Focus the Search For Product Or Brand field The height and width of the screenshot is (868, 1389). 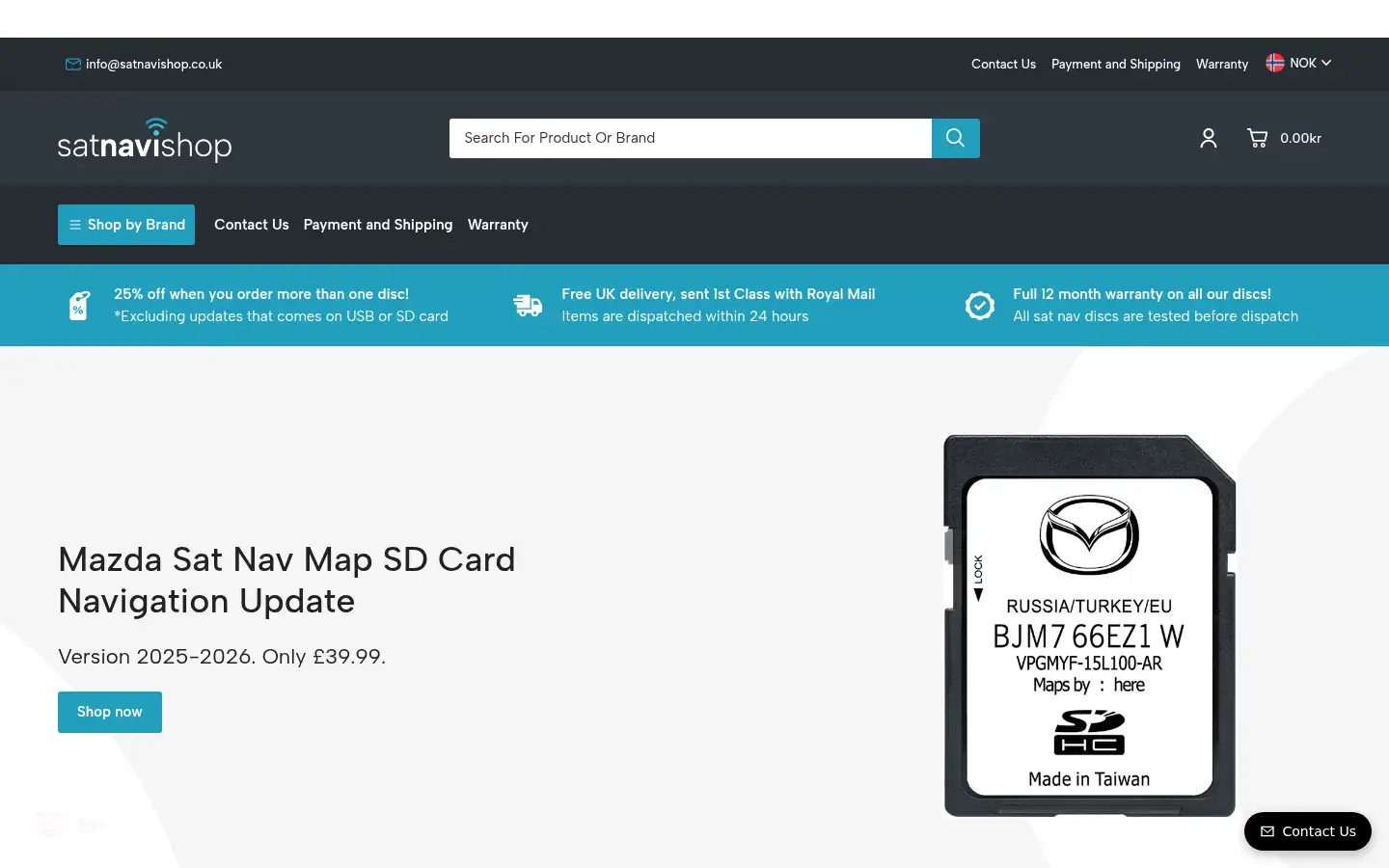(691, 138)
